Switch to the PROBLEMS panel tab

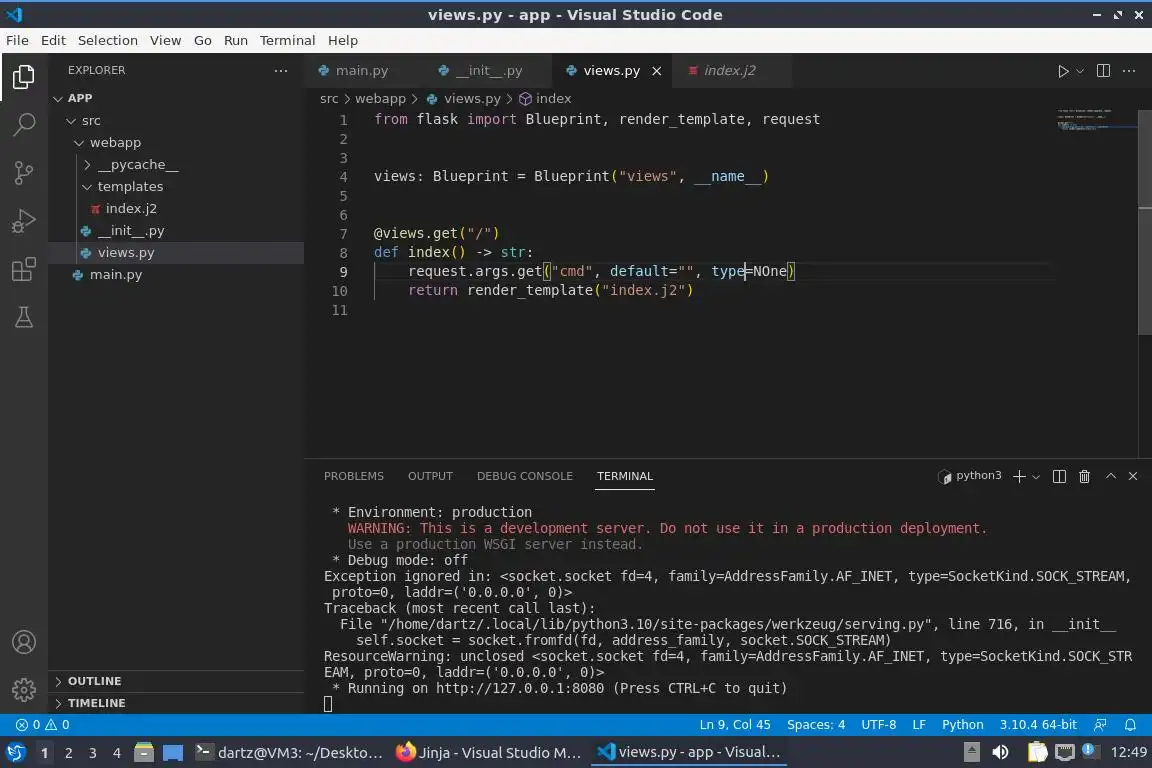click(x=353, y=476)
